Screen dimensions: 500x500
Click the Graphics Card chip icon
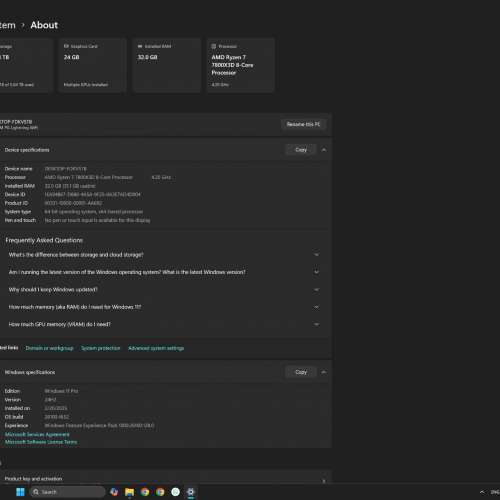[66, 46]
